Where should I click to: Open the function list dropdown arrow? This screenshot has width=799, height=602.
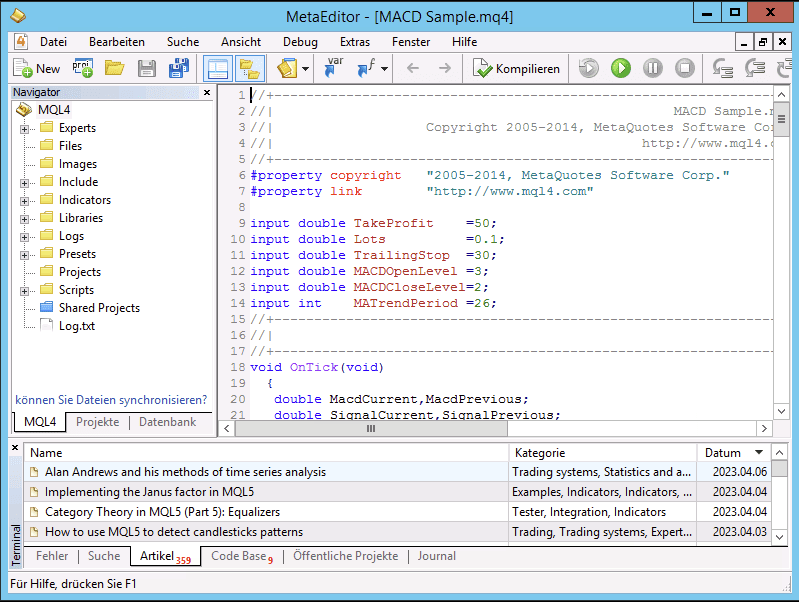click(x=385, y=68)
